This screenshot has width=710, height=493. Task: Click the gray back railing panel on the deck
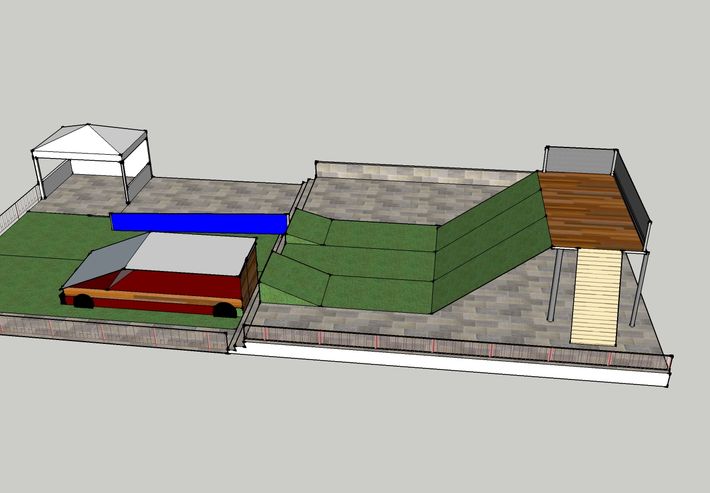(x=579, y=160)
